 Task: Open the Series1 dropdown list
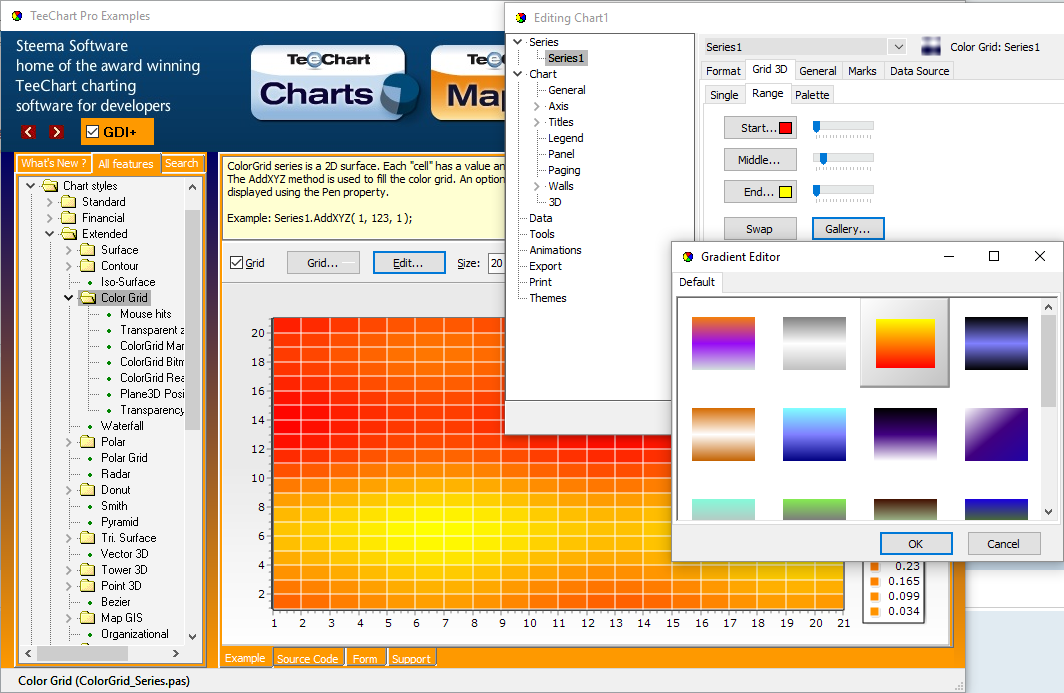pyautogui.click(x=898, y=47)
